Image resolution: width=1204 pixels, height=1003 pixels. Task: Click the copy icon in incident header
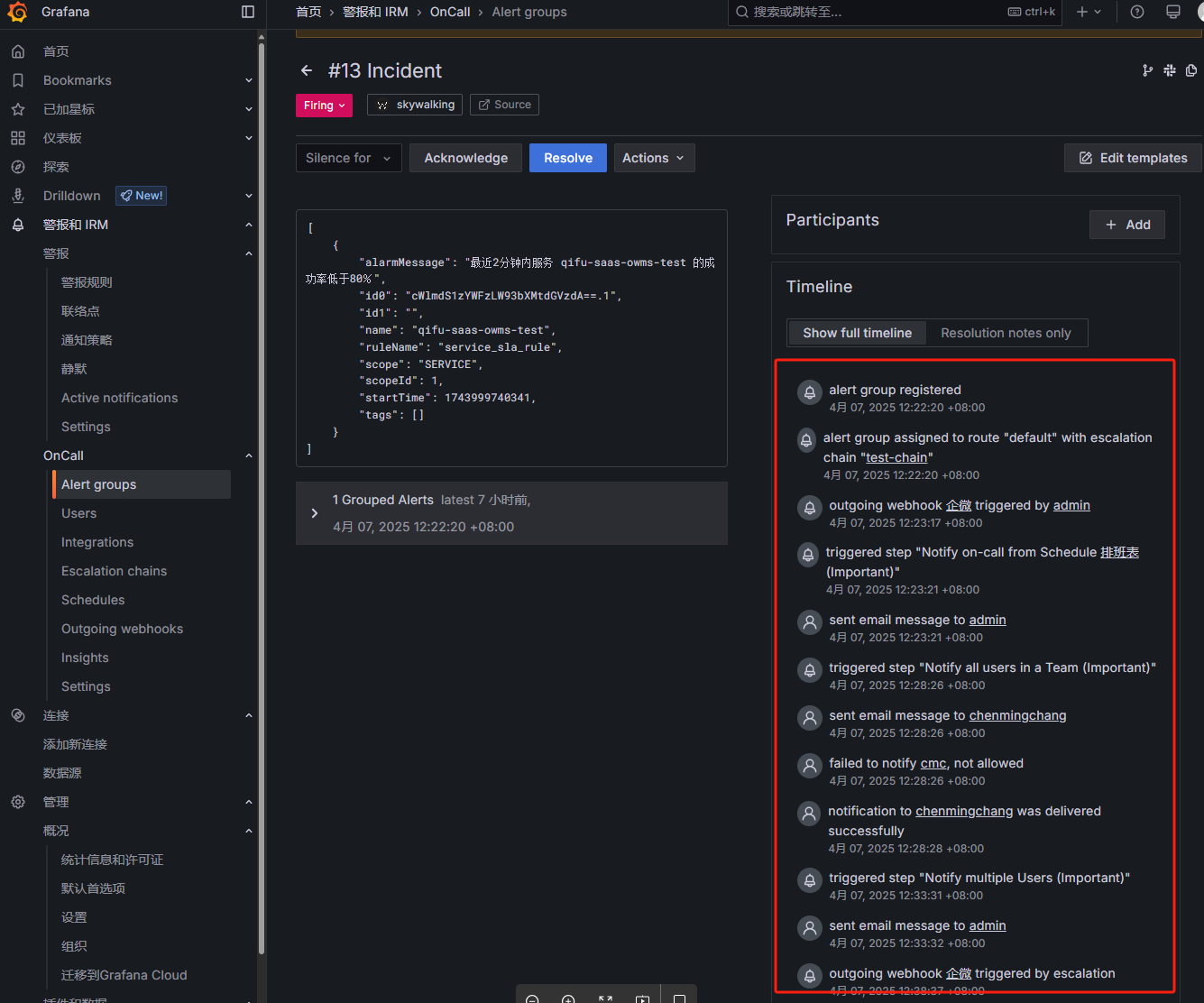[x=1191, y=70]
